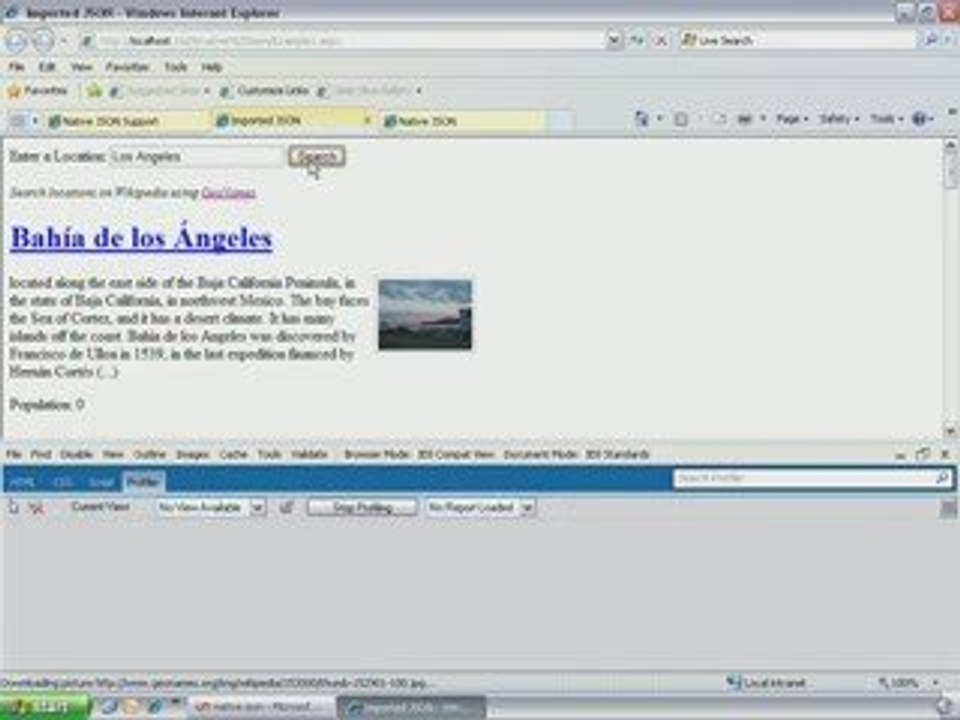Switch to the Native JSON tab
Image resolution: width=960 pixels, height=720 pixels.
[462, 121]
